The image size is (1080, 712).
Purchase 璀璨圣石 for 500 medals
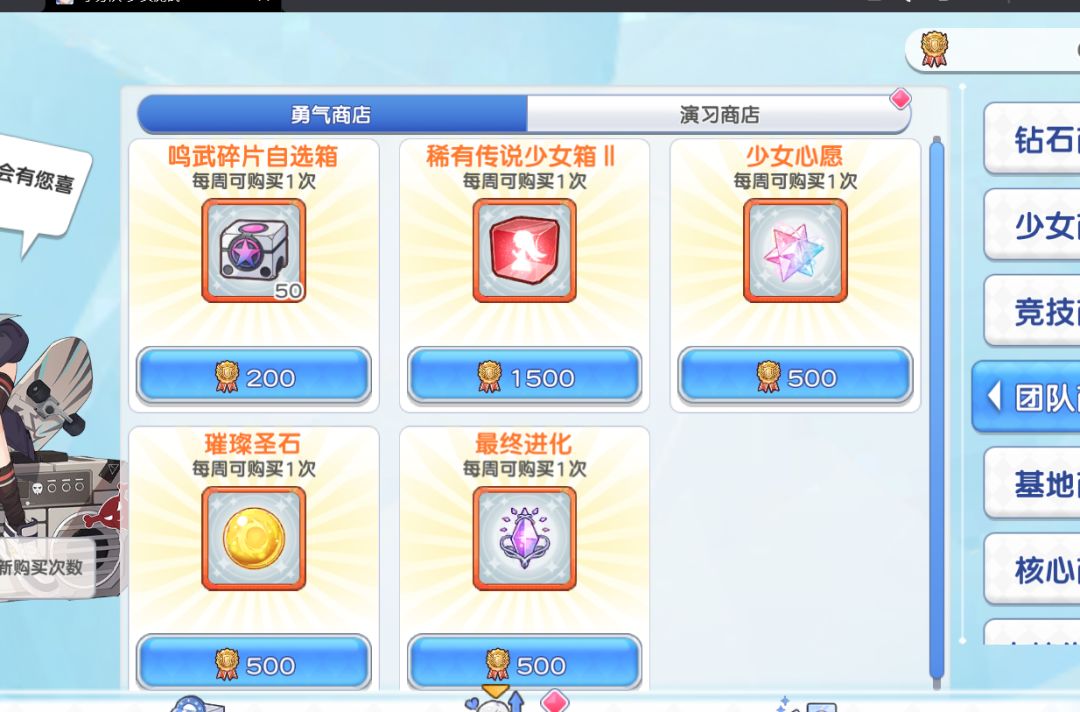pos(253,664)
